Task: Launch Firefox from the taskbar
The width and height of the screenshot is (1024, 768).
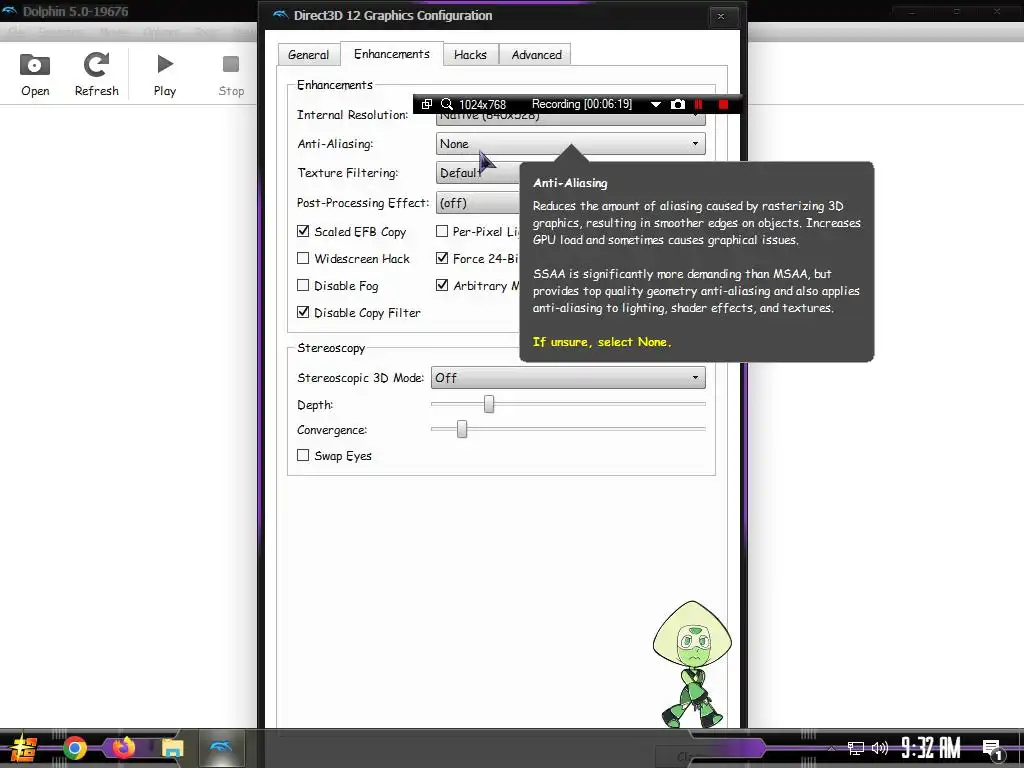Action: click(123, 748)
